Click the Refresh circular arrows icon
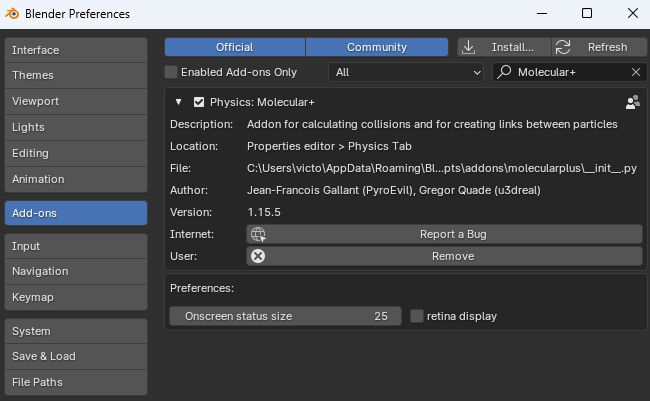This screenshot has height=401, width=650. (563, 47)
